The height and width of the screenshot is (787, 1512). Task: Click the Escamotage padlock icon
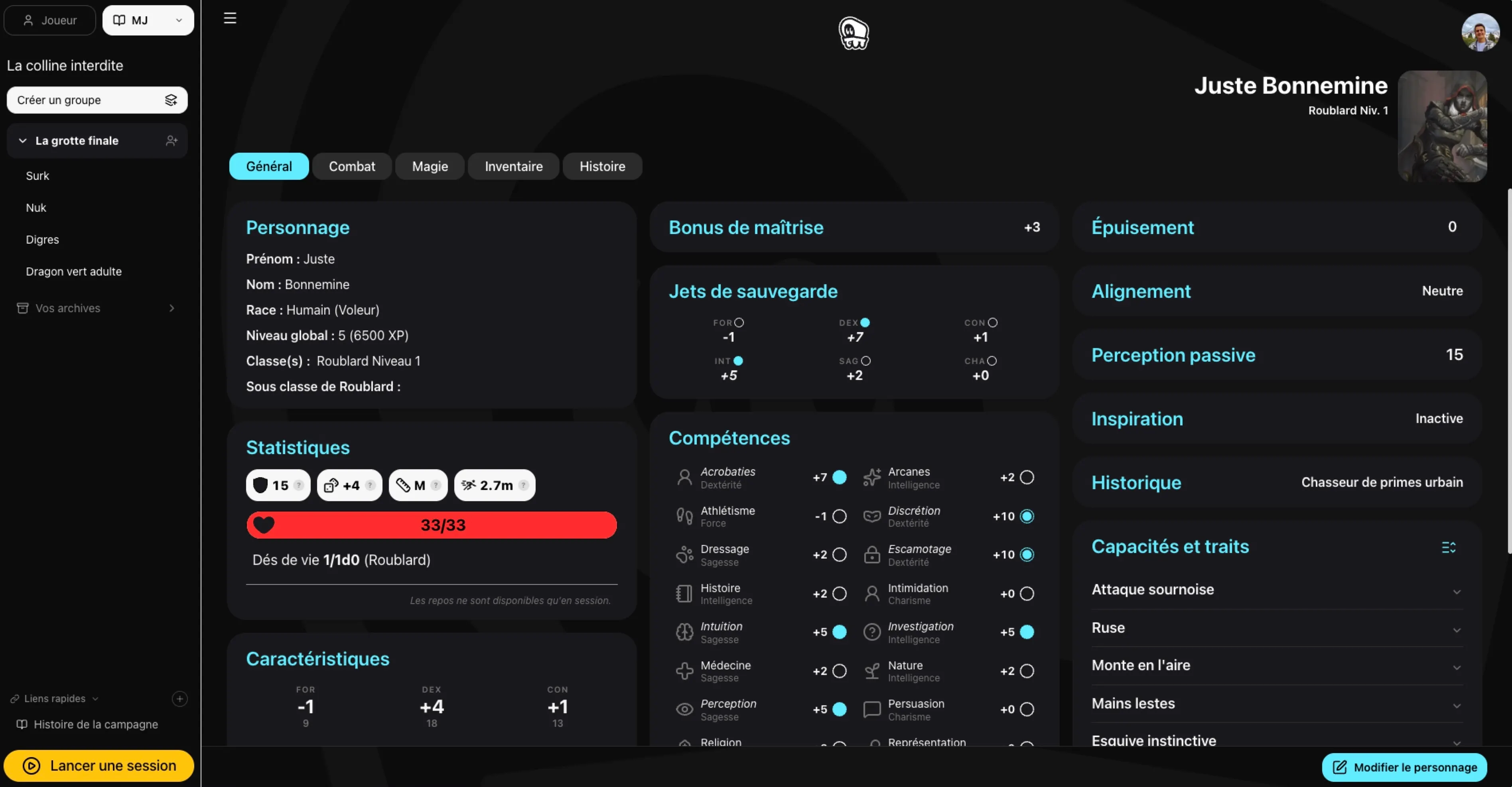(x=872, y=555)
